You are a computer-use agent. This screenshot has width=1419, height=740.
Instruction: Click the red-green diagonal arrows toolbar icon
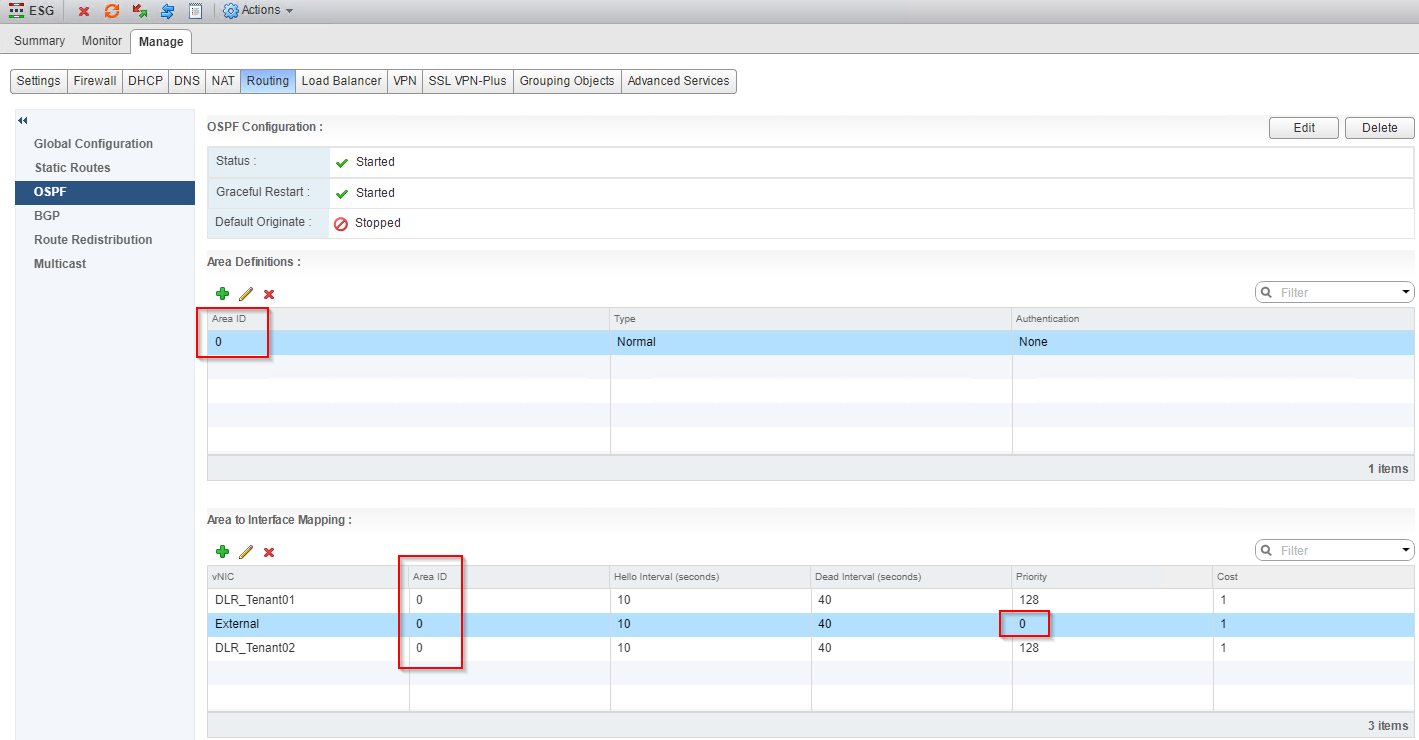(x=140, y=11)
